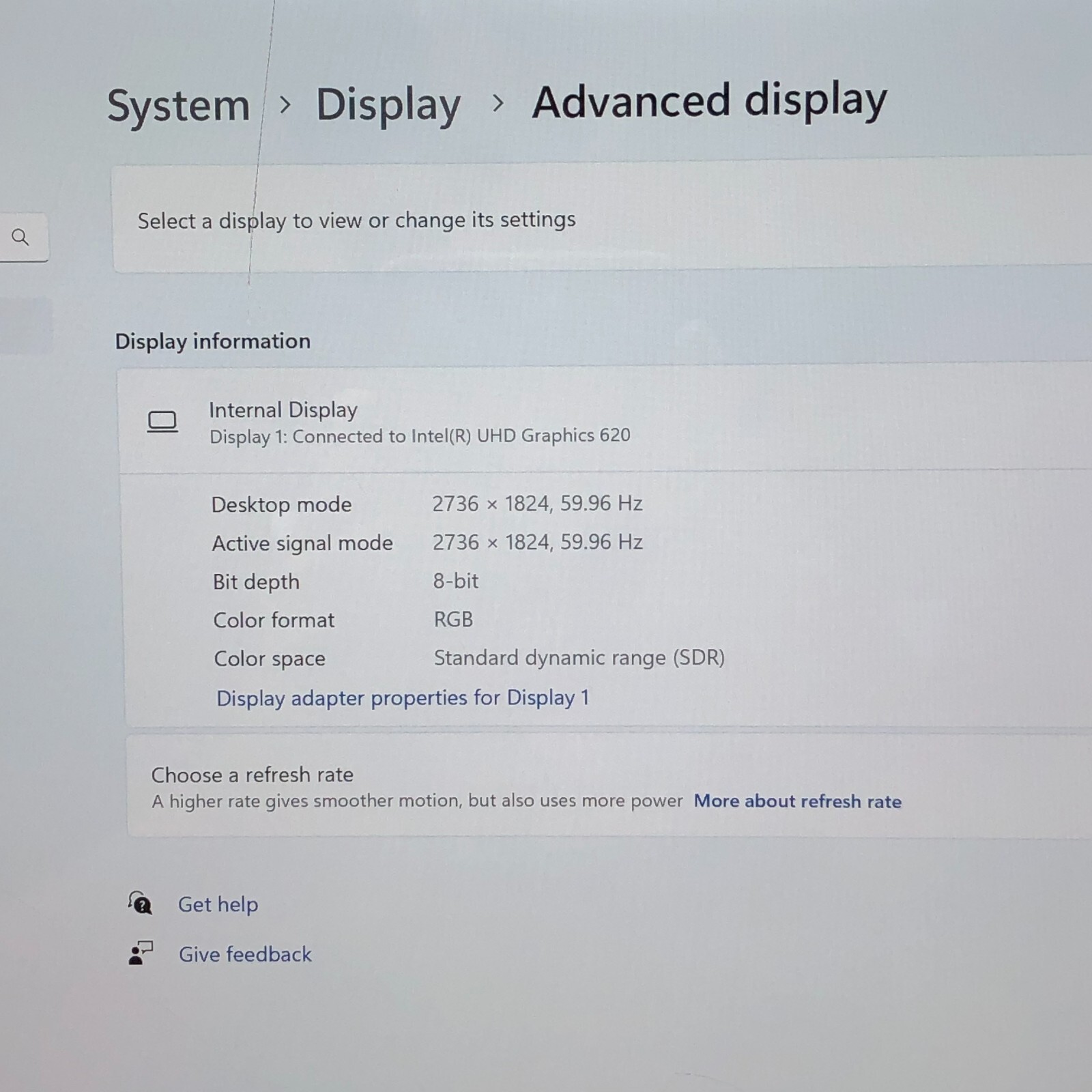Click the Color space label
1092x1092 pixels.
(x=270, y=659)
